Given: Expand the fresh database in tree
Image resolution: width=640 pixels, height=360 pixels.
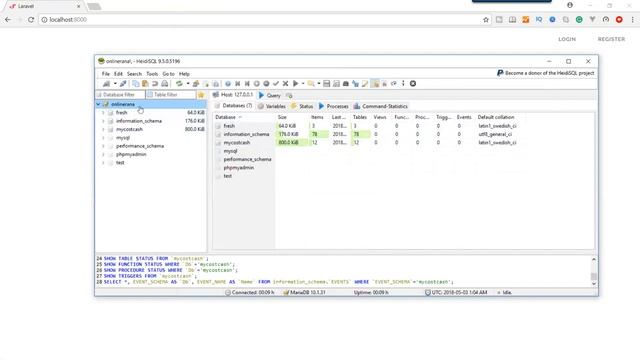Looking at the screenshot, I should (x=103, y=113).
